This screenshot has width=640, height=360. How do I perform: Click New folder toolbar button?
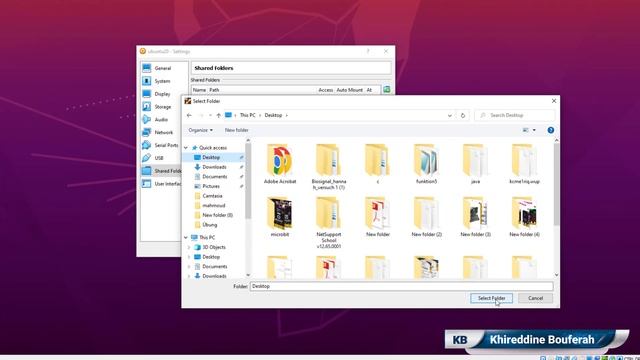pos(236,130)
